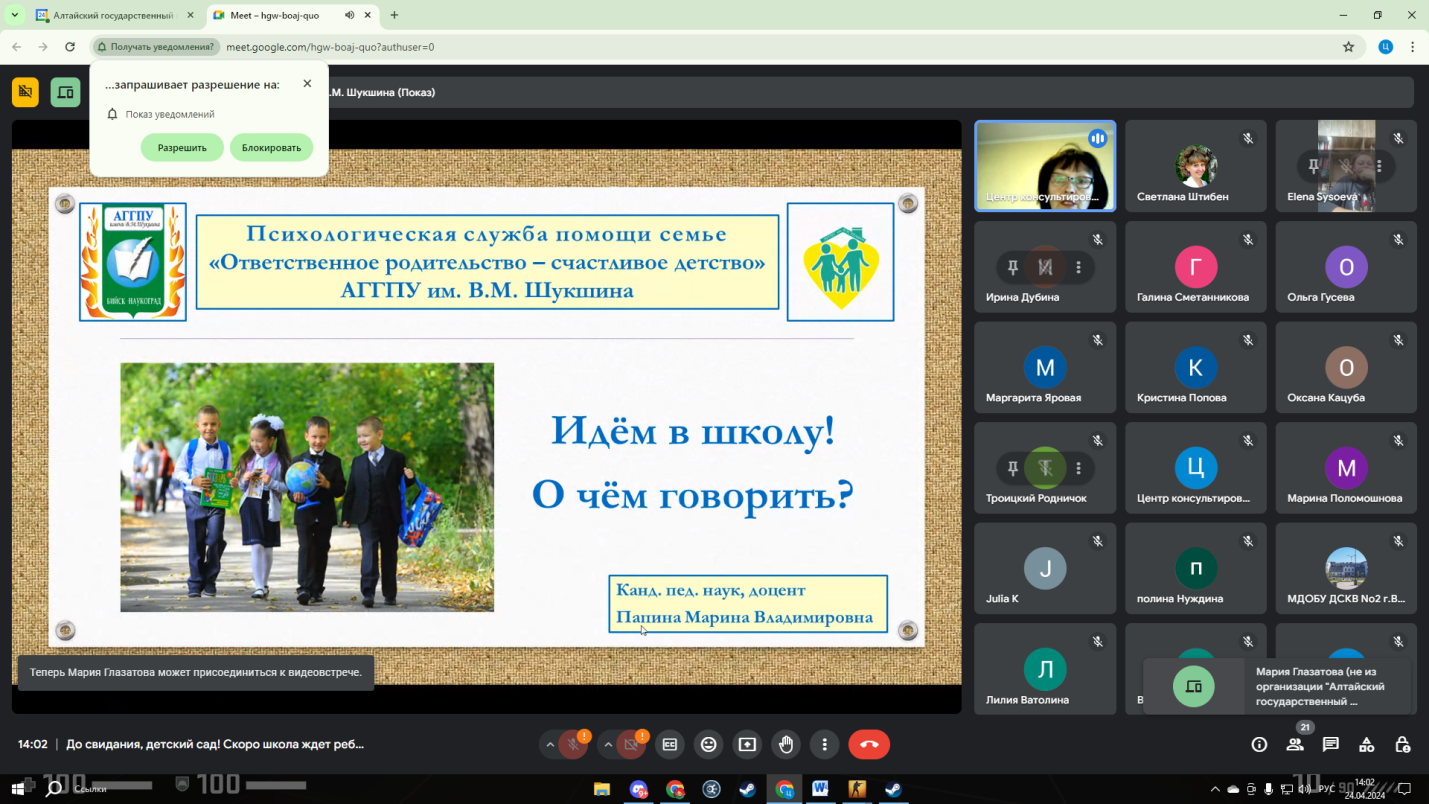Click the meeting title До свидания, детский сад!
This screenshot has height=804, width=1429.
click(215, 744)
